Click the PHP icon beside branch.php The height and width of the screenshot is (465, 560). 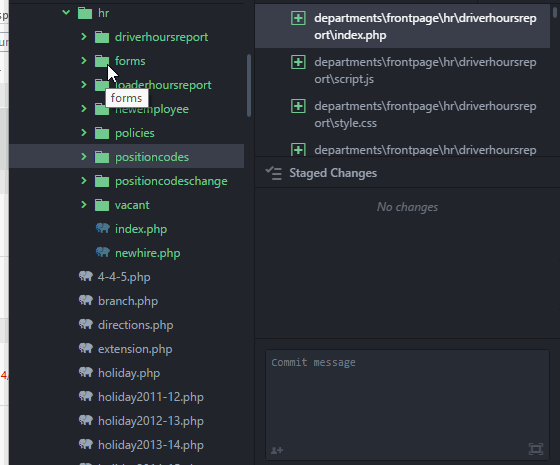(x=86, y=300)
